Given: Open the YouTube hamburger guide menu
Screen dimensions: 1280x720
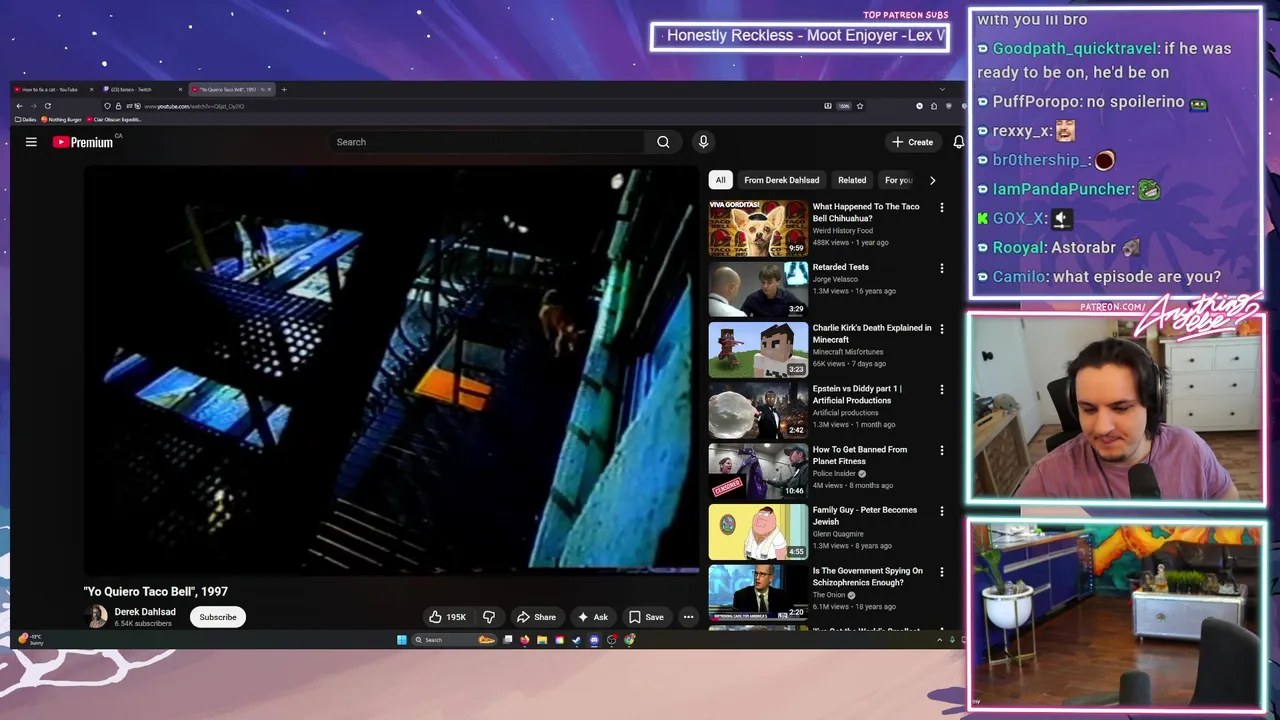Looking at the screenshot, I should coord(31,142).
